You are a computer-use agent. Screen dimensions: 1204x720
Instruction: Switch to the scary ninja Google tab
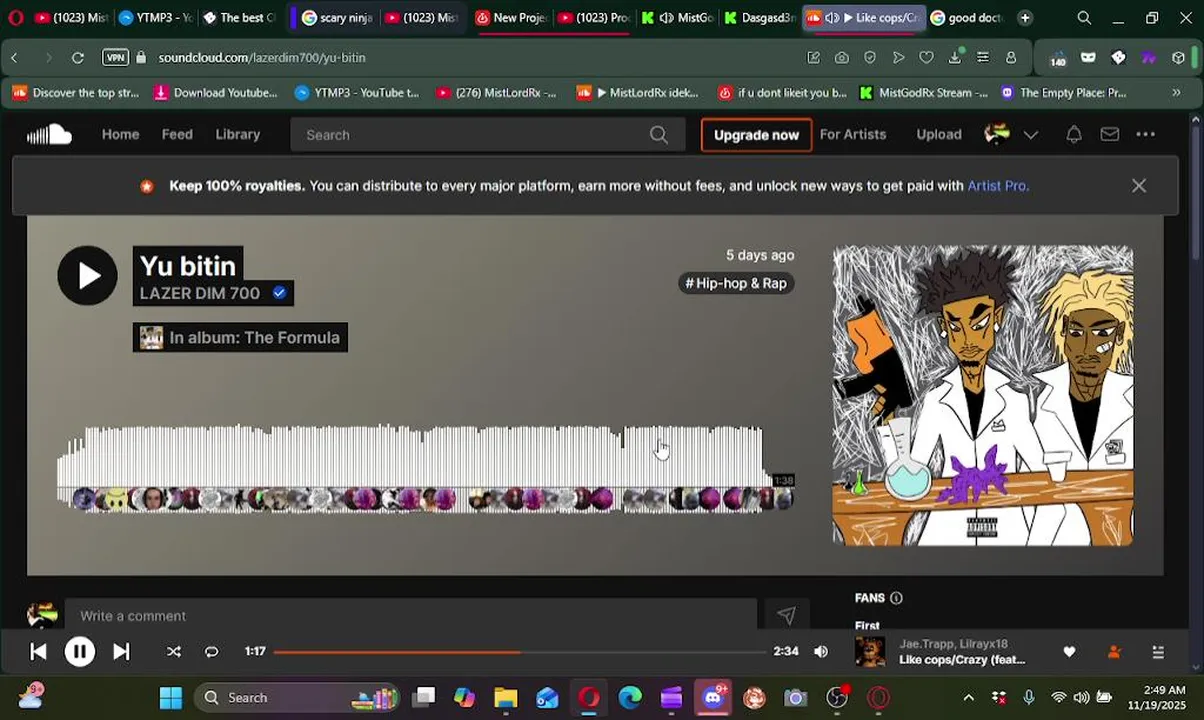(337, 18)
